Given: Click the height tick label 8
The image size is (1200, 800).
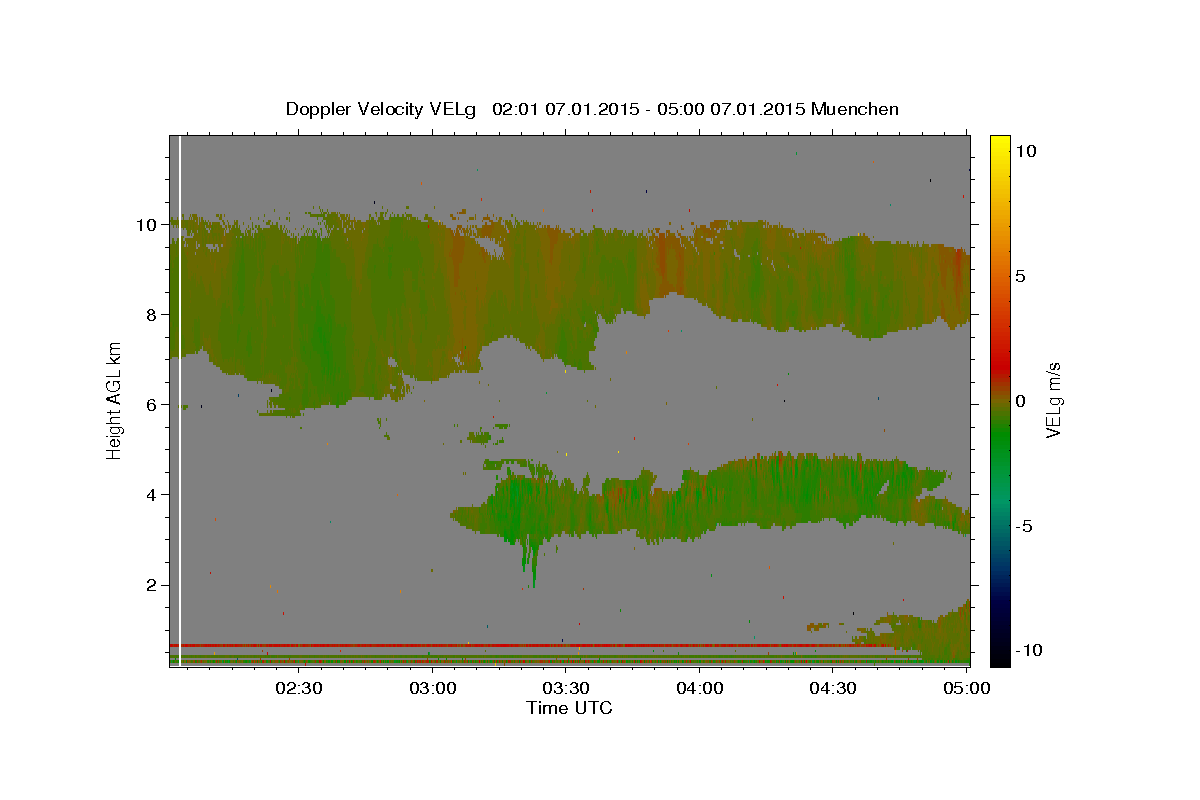Looking at the screenshot, I should click(x=153, y=315).
